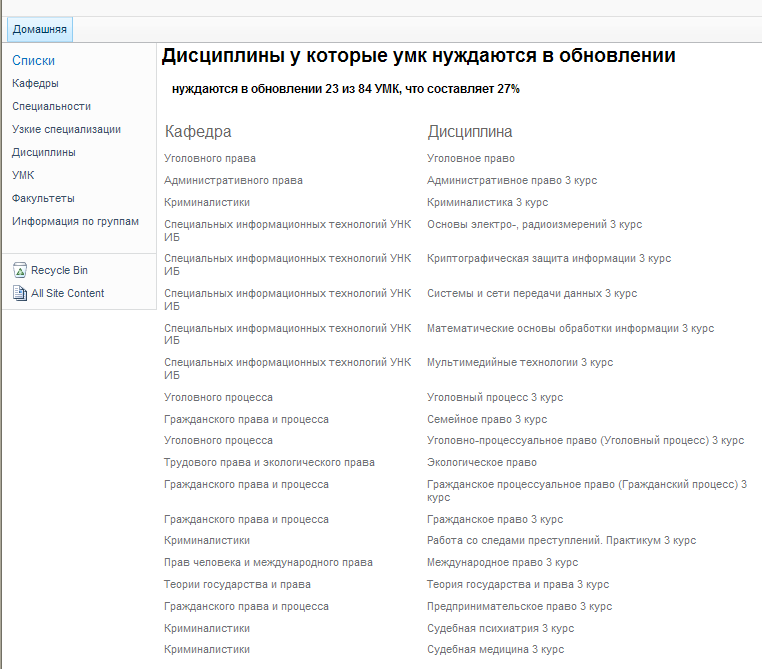Select Основы электро-, радиоизмерений 3 курс
This screenshot has height=669, width=762.
coord(535,224)
